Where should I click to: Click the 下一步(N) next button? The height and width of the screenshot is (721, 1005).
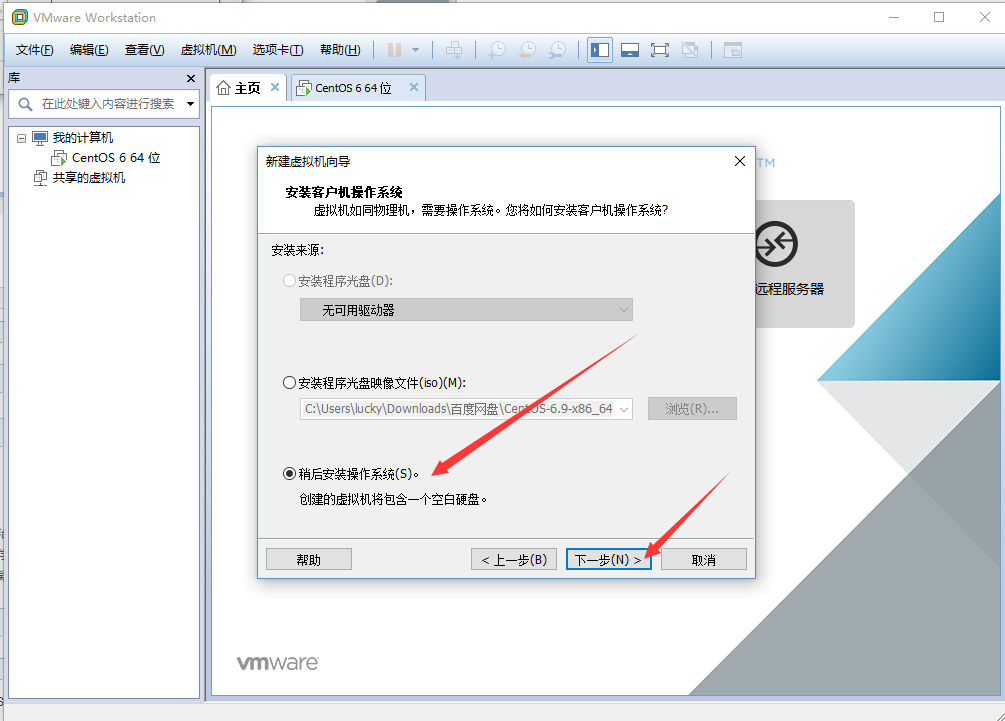pyautogui.click(x=608, y=559)
